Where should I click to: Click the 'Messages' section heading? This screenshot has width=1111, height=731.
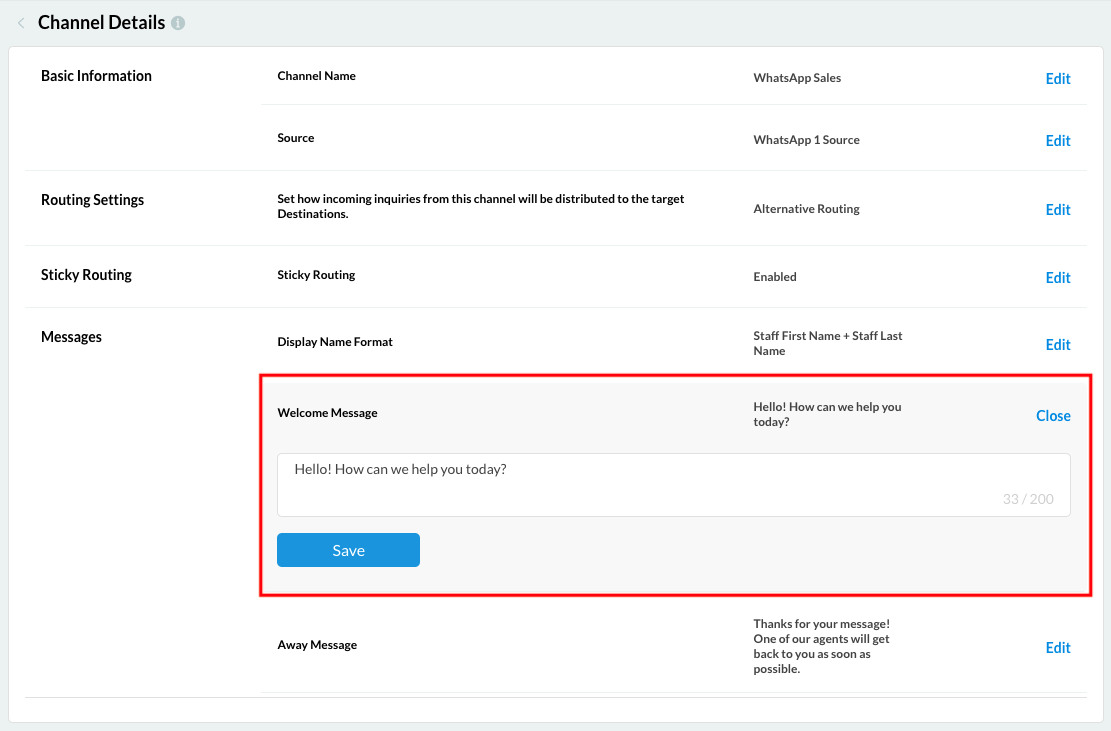[x=71, y=336]
